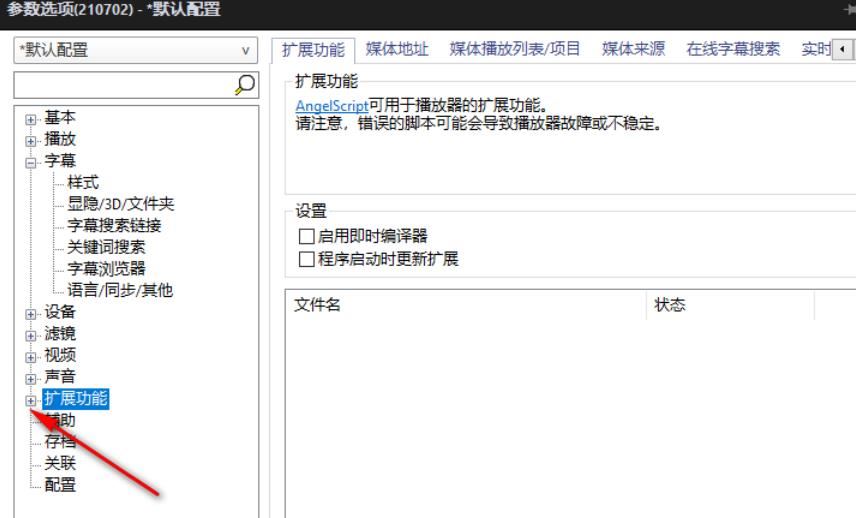Viewport: 856px width, 518px height.
Task: Switch to the 媒体来源 tab
Action: (x=633, y=49)
